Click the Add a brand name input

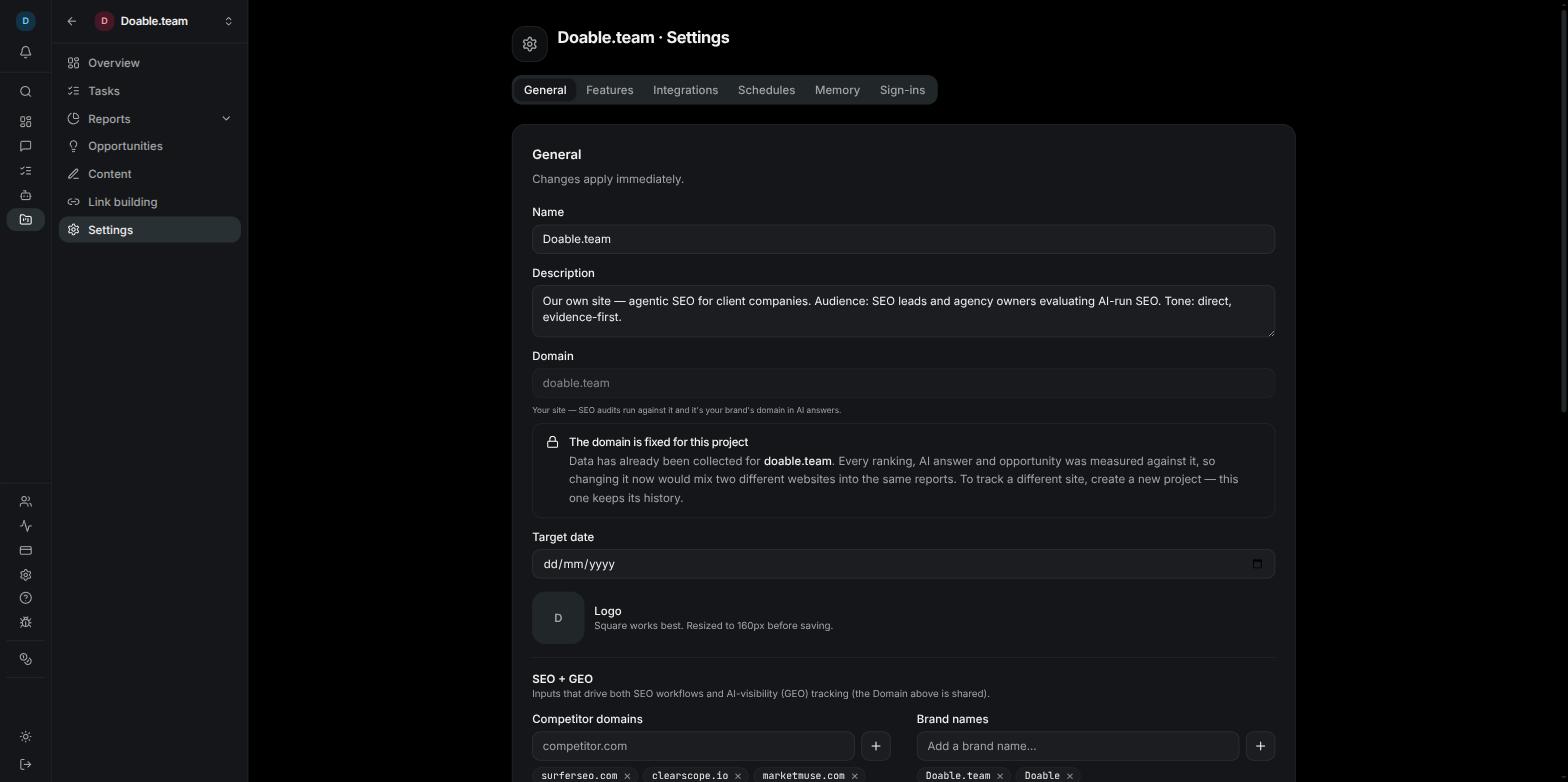coord(1078,746)
